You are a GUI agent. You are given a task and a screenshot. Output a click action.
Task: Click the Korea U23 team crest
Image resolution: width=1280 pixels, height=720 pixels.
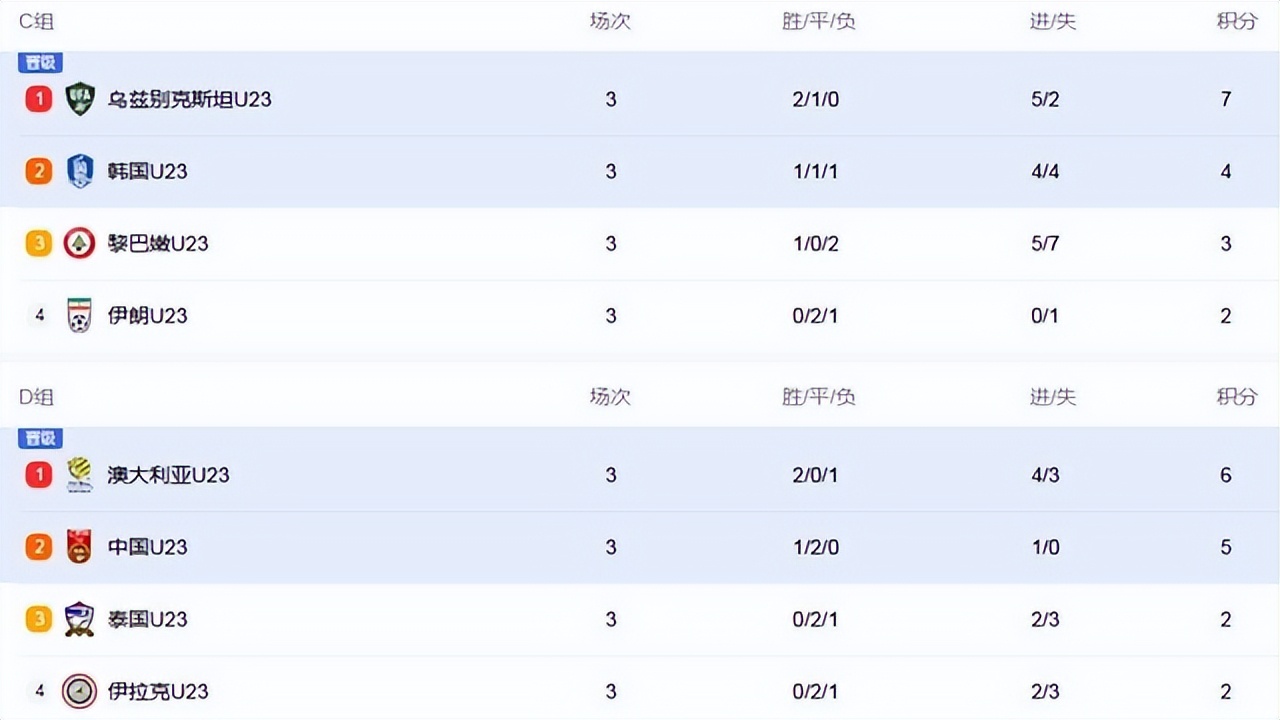(79, 171)
